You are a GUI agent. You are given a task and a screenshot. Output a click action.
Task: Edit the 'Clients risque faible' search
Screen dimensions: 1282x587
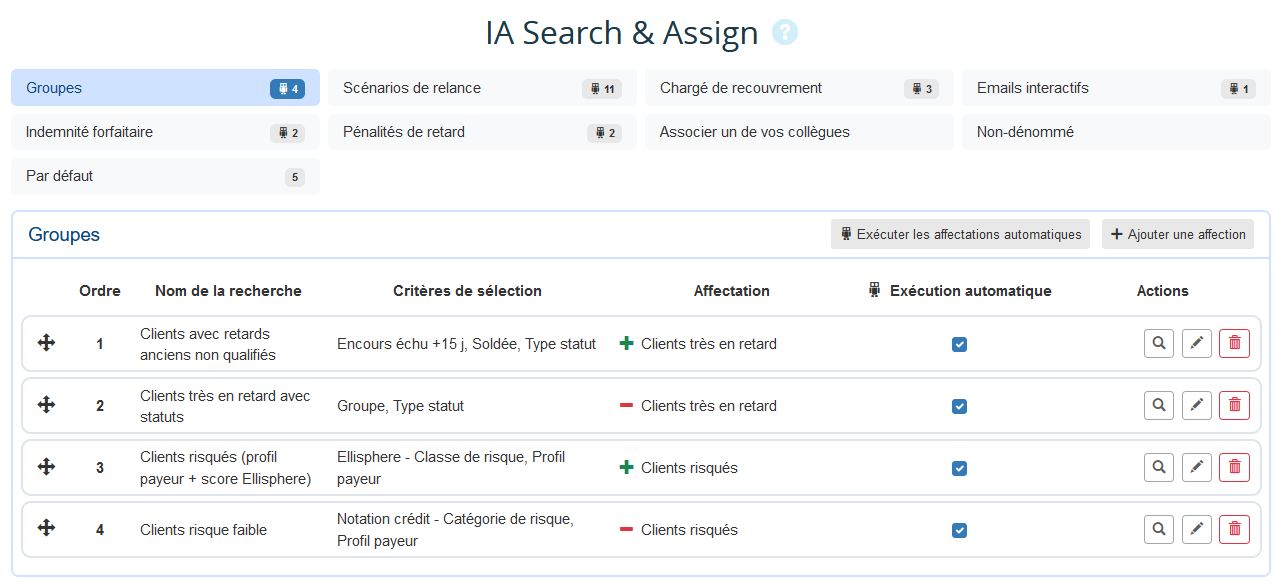[1197, 530]
